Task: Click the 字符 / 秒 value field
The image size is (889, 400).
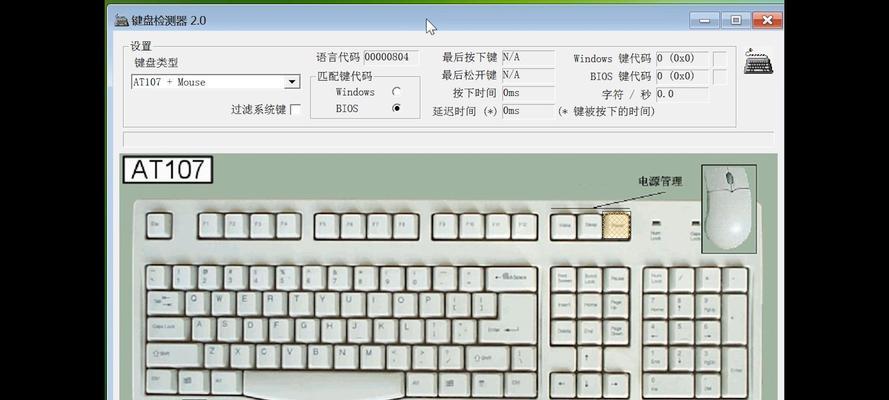Action: pyautogui.click(x=682, y=93)
